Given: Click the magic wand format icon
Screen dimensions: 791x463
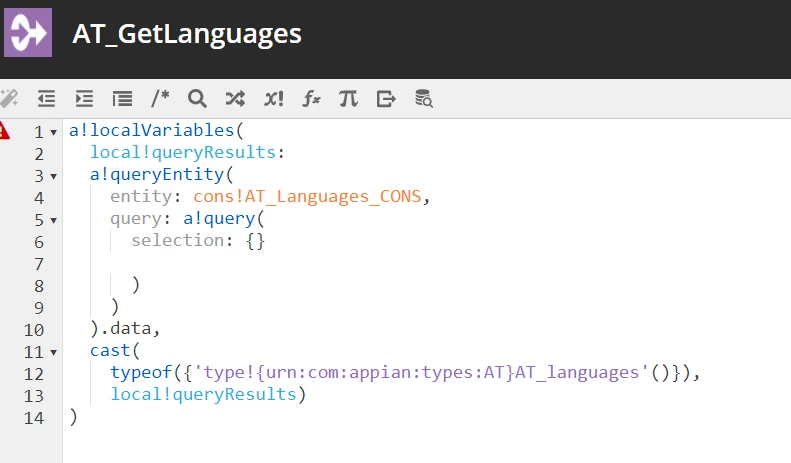Looking at the screenshot, I should point(9,98).
